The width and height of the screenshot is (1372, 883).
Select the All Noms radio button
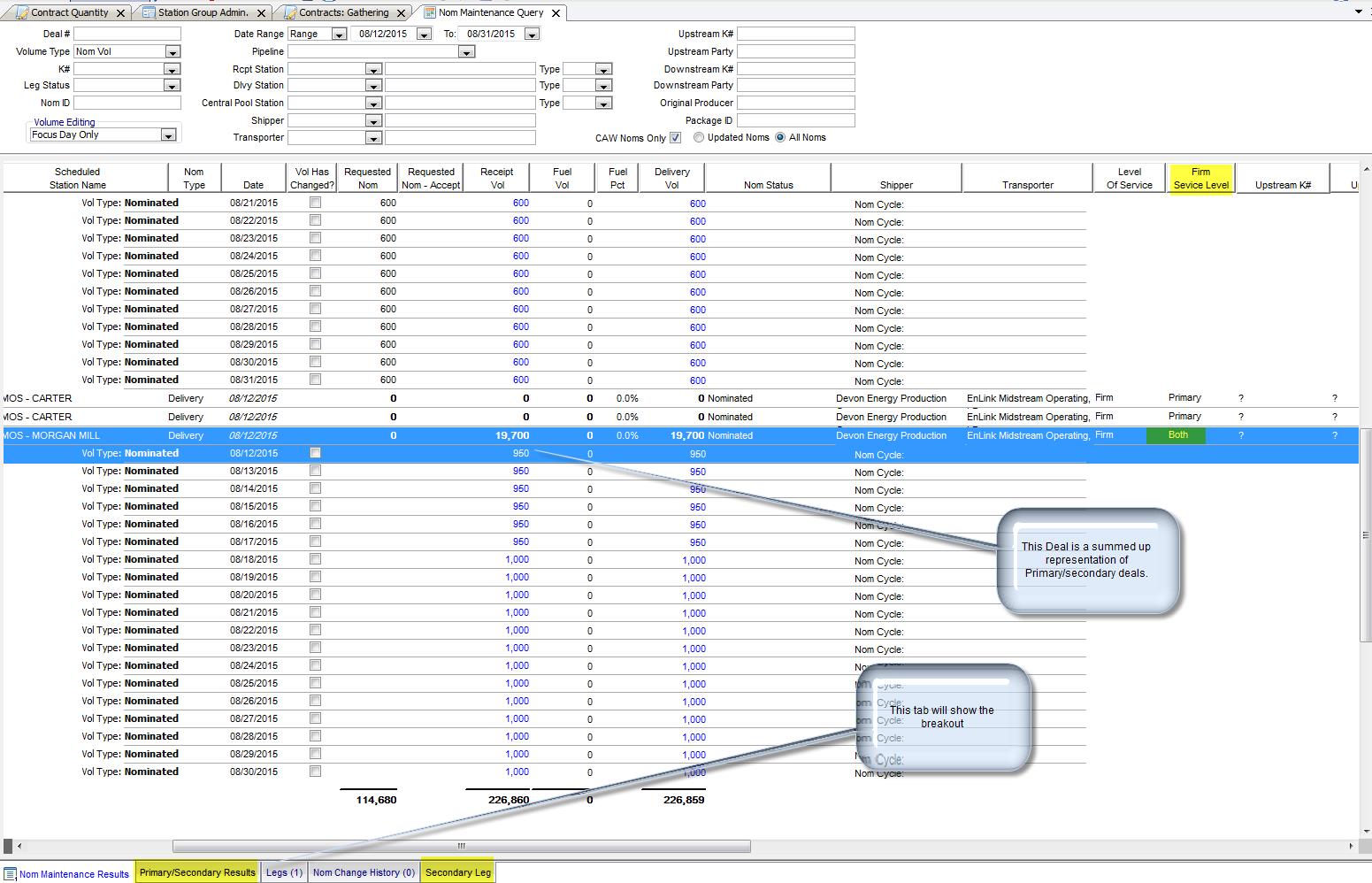[x=780, y=138]
